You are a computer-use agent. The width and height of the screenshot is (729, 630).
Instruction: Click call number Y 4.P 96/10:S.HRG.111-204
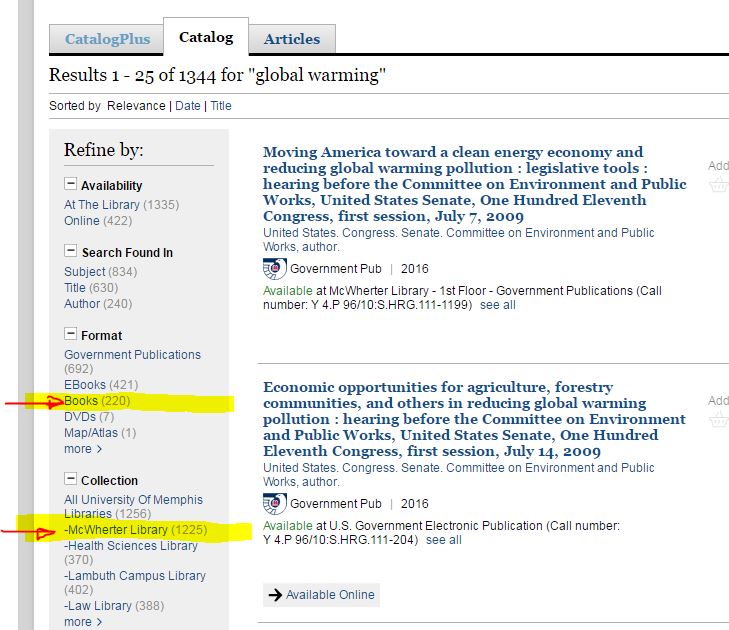pyautogui.click(x=338, y=540)
